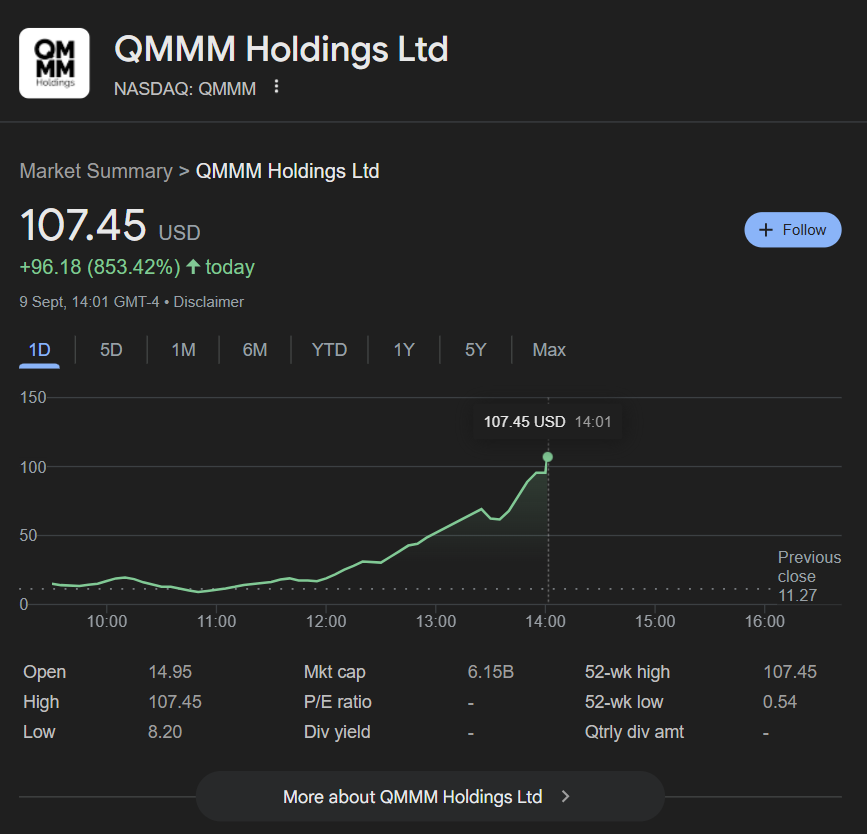The height and width of the screenshot is (834, 867).
Task: Show the 5Y chart range
Action: [476, 350]
